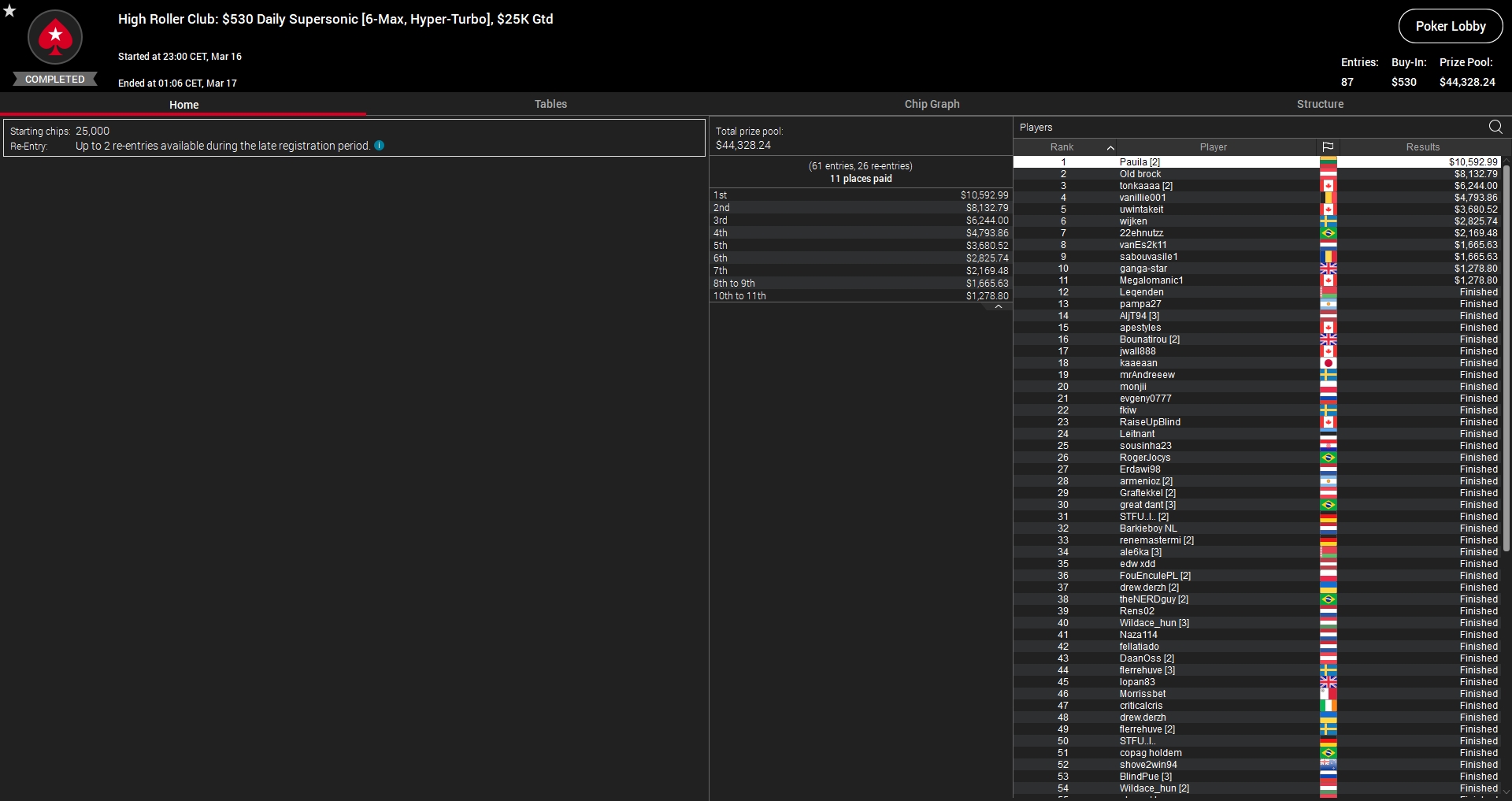
Task: Select player row Barkieboy NL
Action: pyautogui.click(x=1258, y=528)
